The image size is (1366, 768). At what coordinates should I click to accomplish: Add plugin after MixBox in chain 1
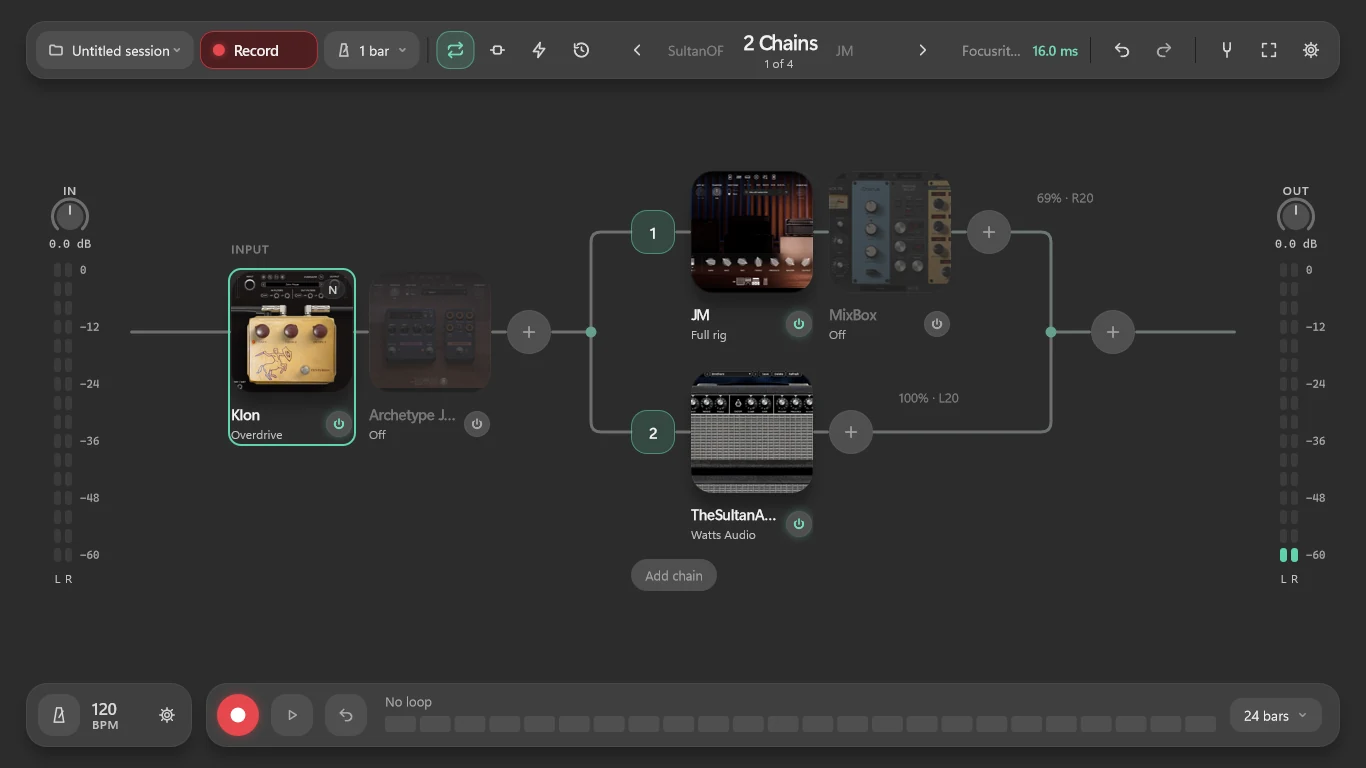point(989,232)
